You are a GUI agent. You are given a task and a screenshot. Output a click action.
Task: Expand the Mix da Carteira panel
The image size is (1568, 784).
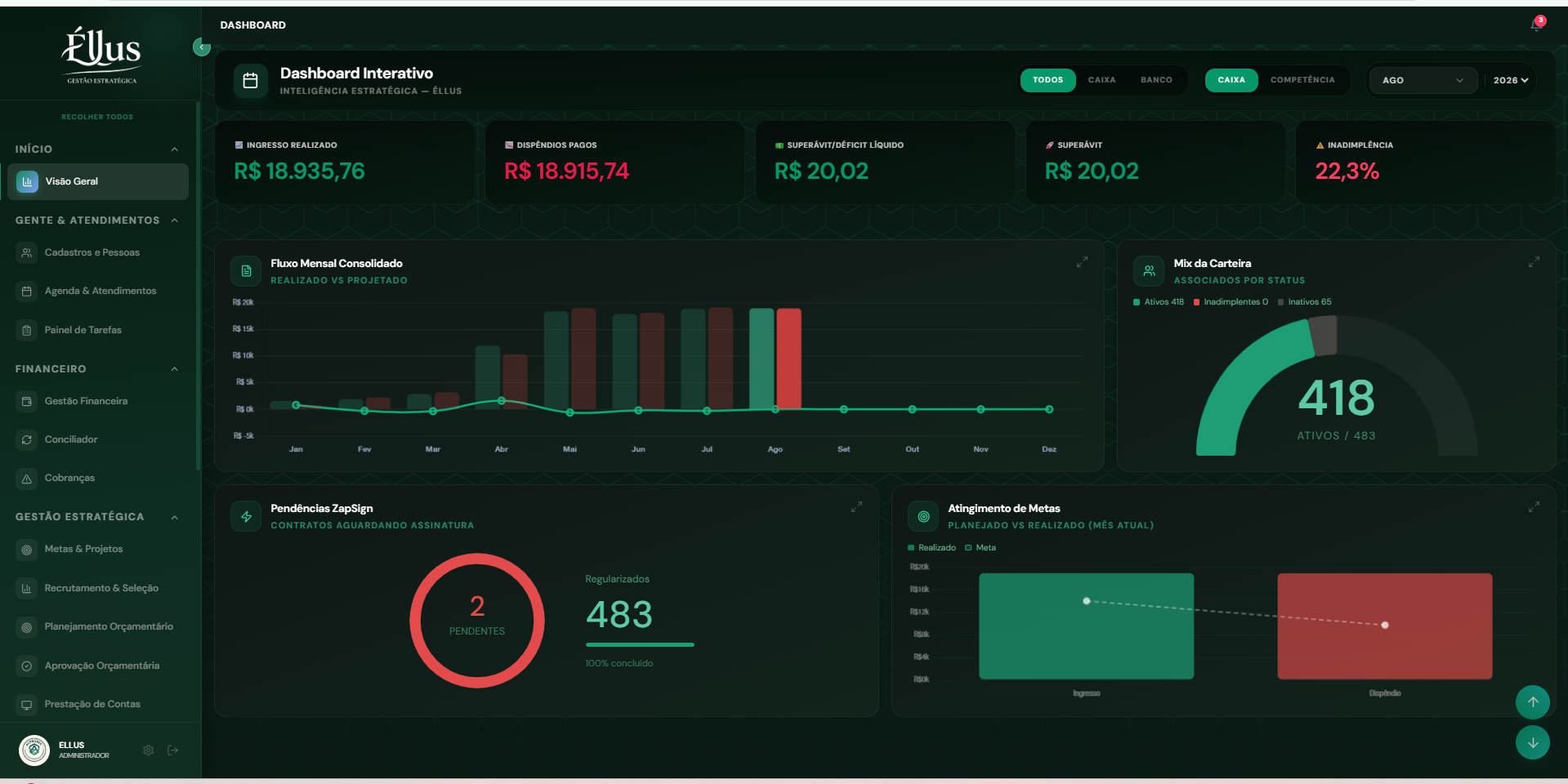pos(1534,262)
